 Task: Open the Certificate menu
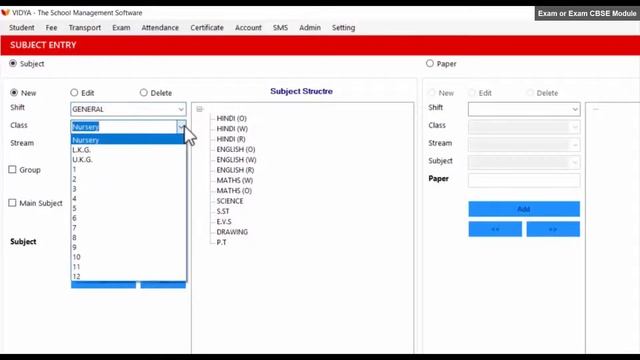pos(207,28)
